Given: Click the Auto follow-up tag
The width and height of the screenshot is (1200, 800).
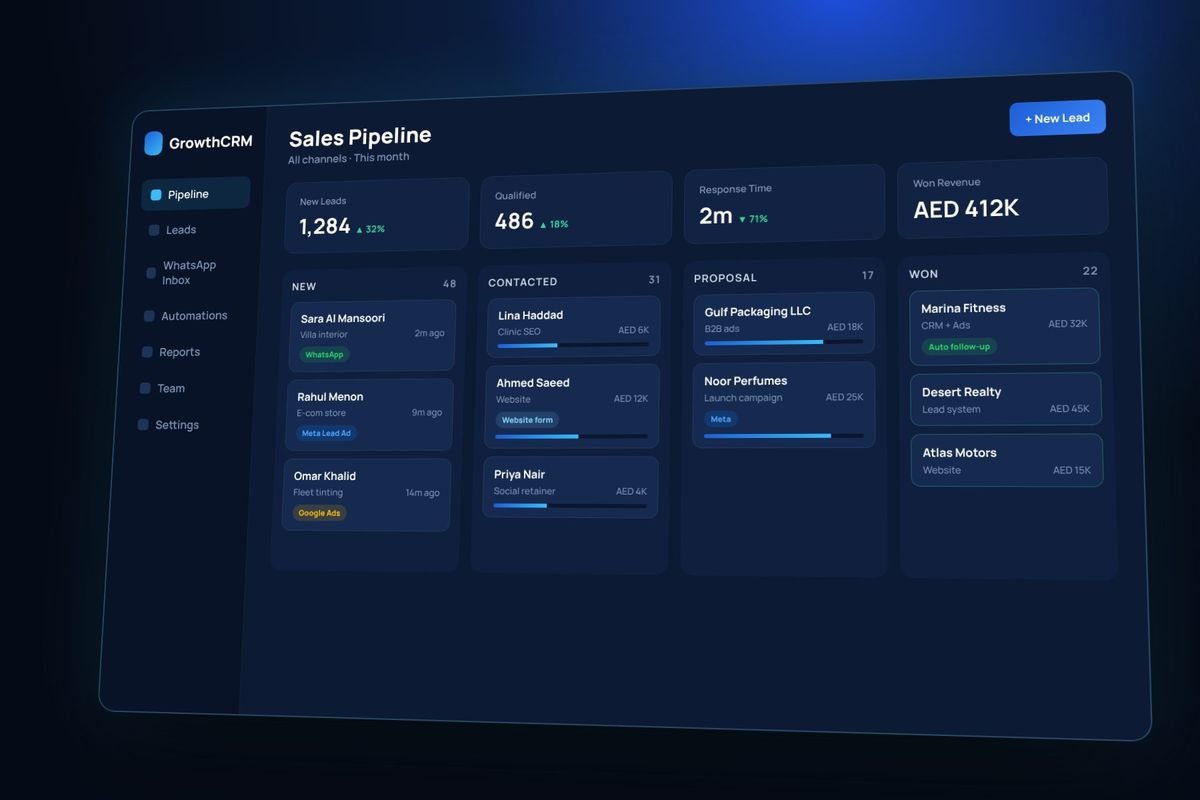Looking at the screenshot, I should tap(959, 347).
